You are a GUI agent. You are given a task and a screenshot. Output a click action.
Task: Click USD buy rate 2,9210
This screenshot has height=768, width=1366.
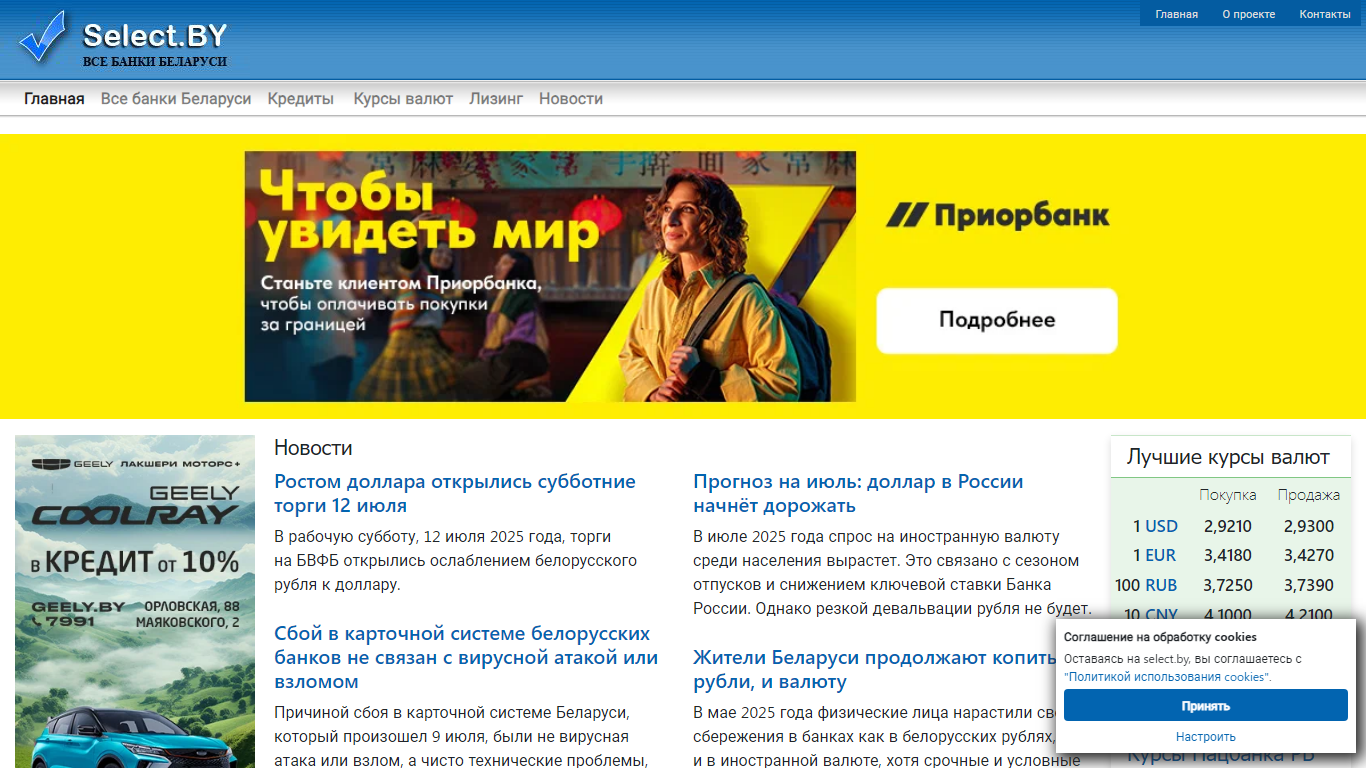[x=1228, y=526]
